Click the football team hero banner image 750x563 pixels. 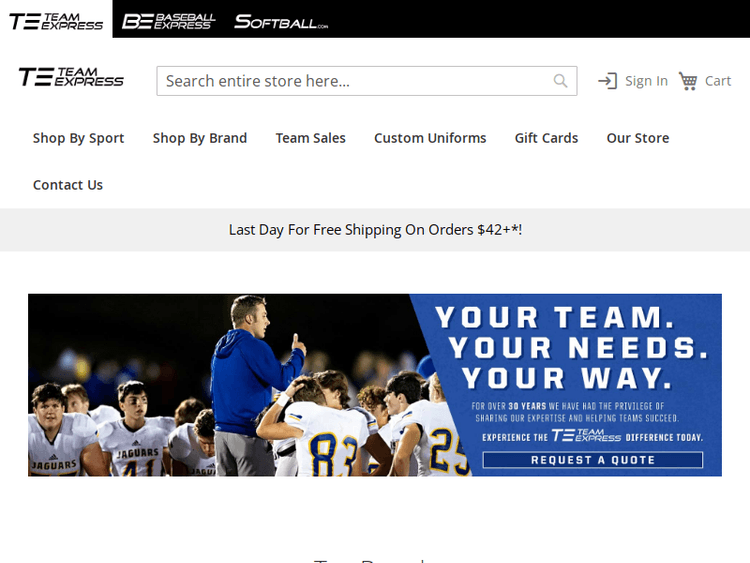[x=375, y=385]
